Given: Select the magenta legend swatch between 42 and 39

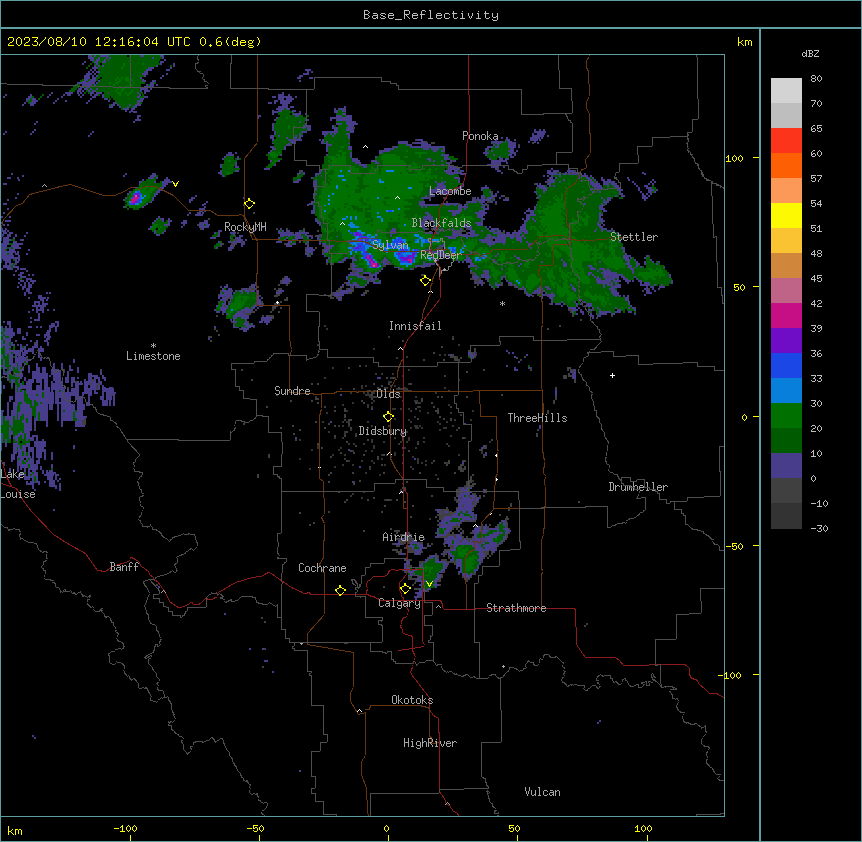Looking at the screenshot, I should (x=786, y=315).
